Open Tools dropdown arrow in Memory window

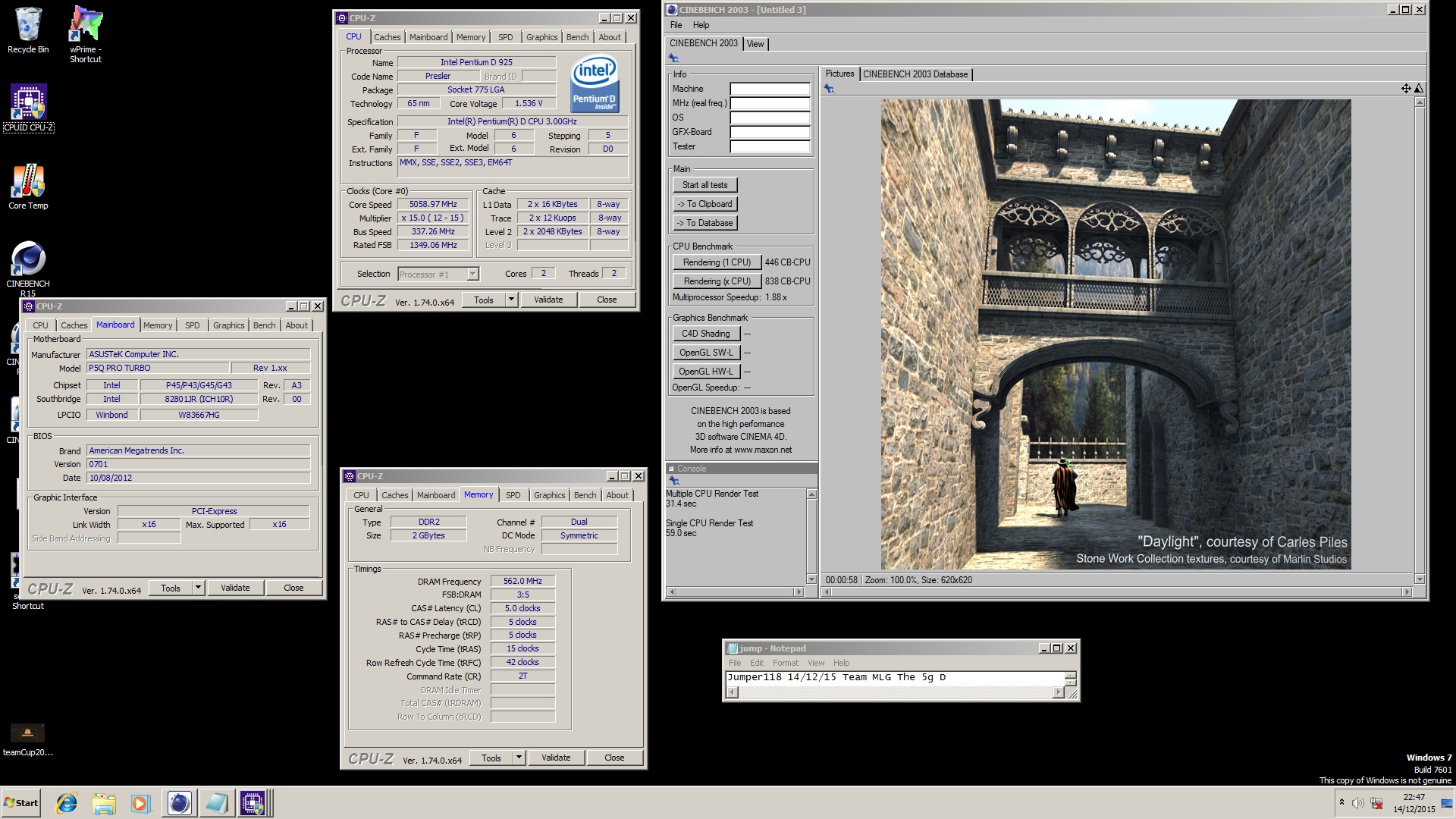(519, 758)
